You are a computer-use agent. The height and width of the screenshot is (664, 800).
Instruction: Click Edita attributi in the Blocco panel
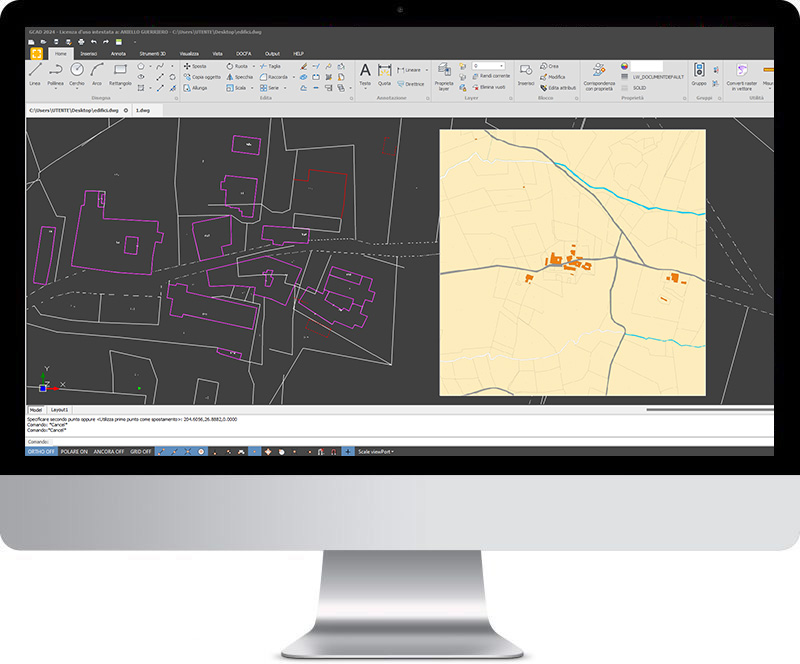pos(556,88)
